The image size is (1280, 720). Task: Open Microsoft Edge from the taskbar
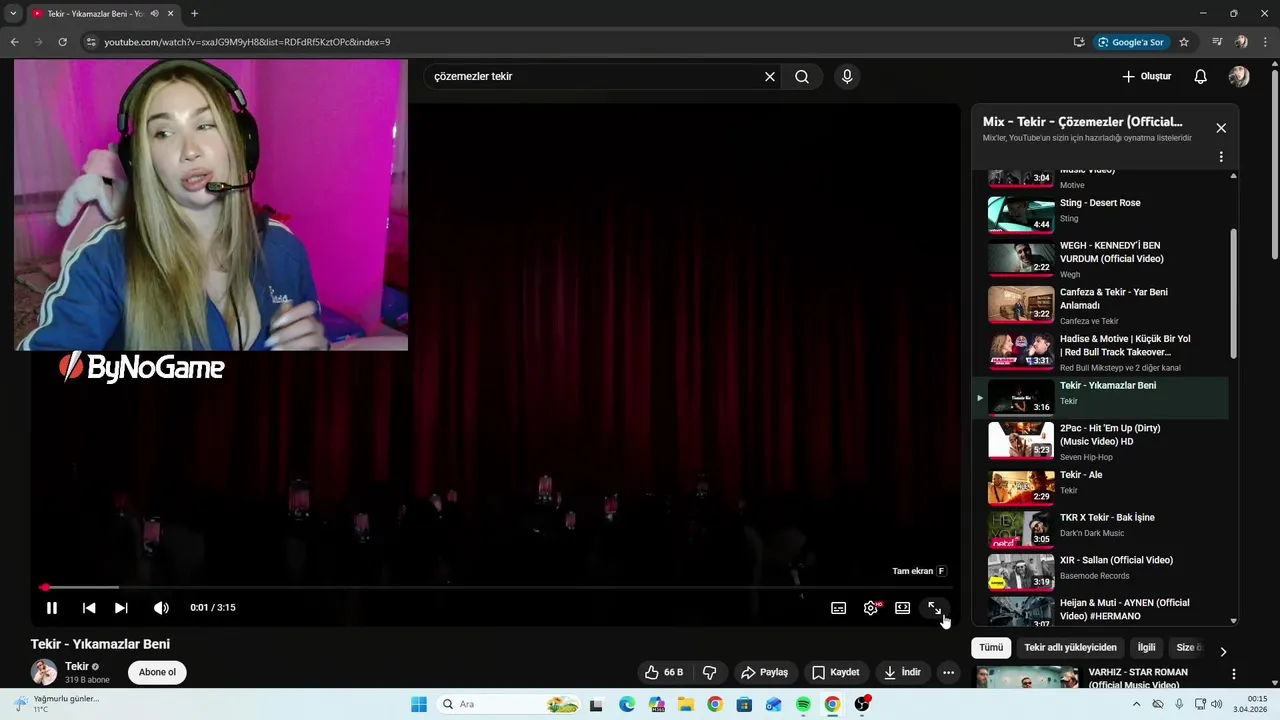coord(627,704)
